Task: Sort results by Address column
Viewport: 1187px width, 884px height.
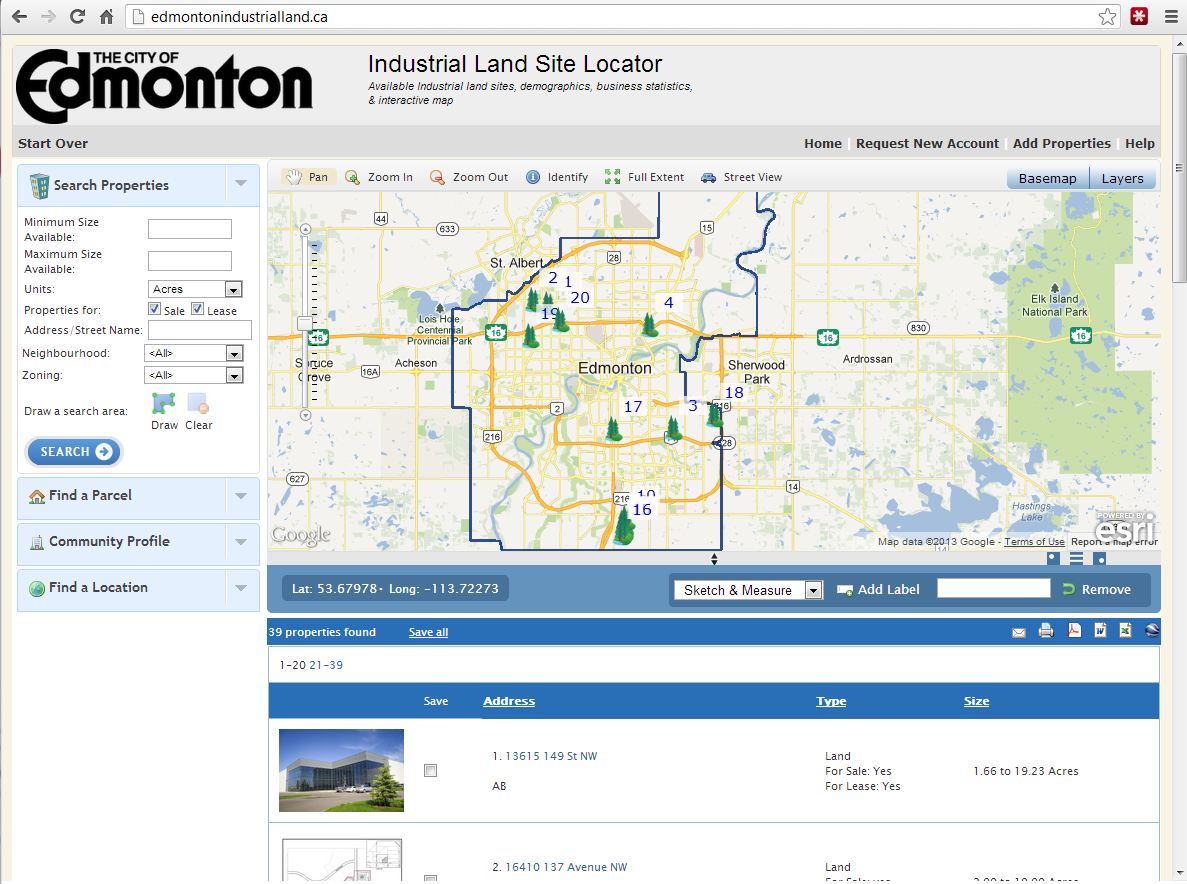Action: pos(509,701)
